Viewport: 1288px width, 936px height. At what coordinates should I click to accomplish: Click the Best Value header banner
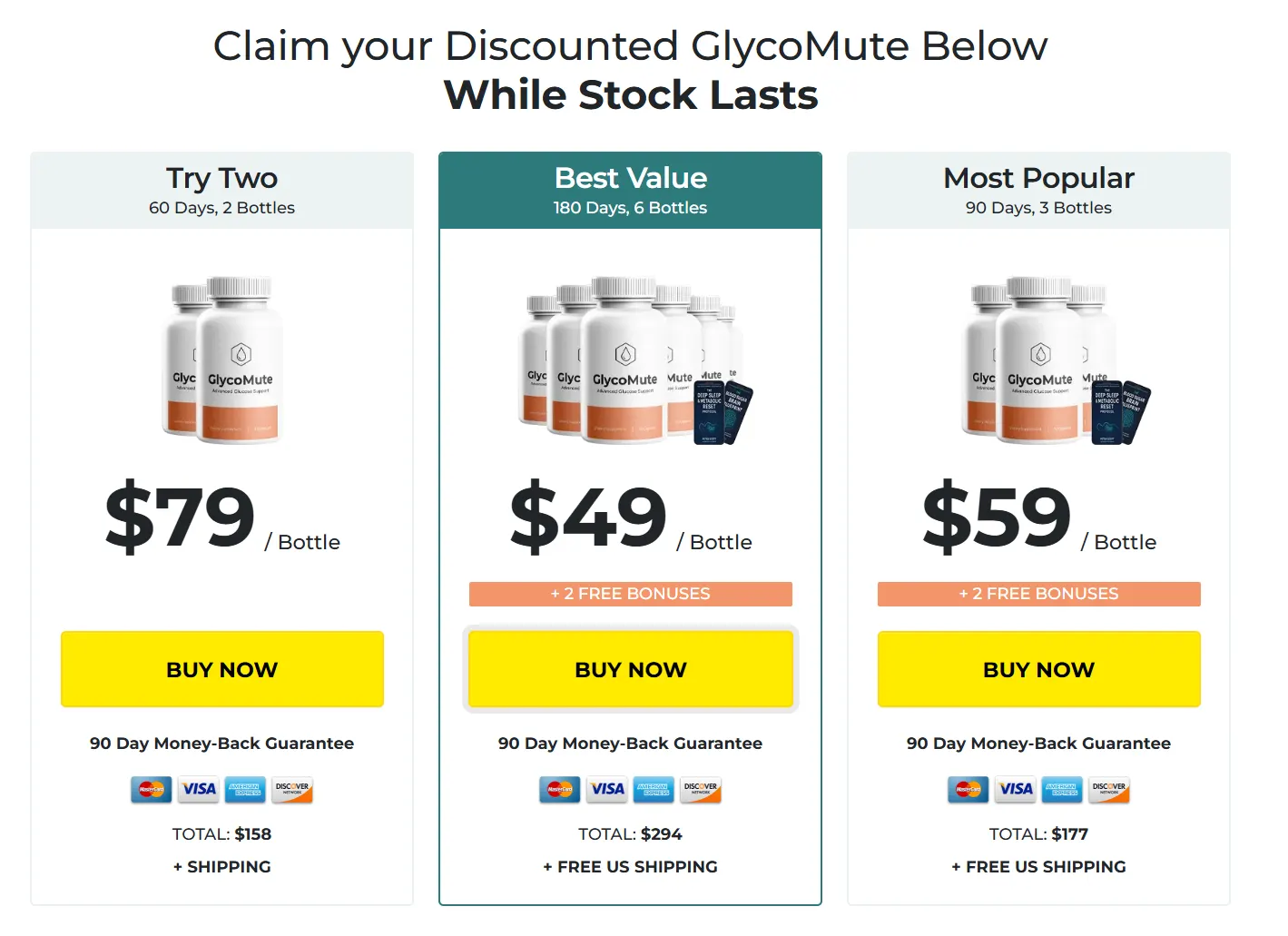tap(630, 190)
